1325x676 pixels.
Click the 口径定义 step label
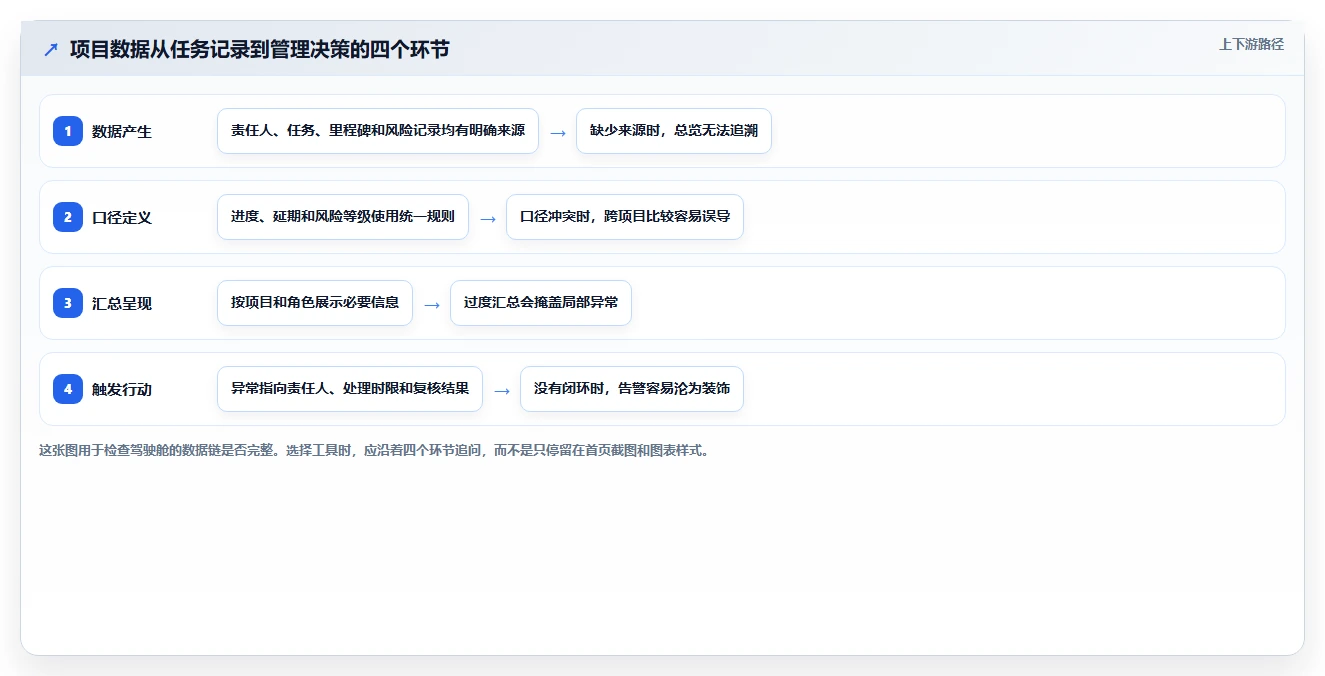point(122,217)
